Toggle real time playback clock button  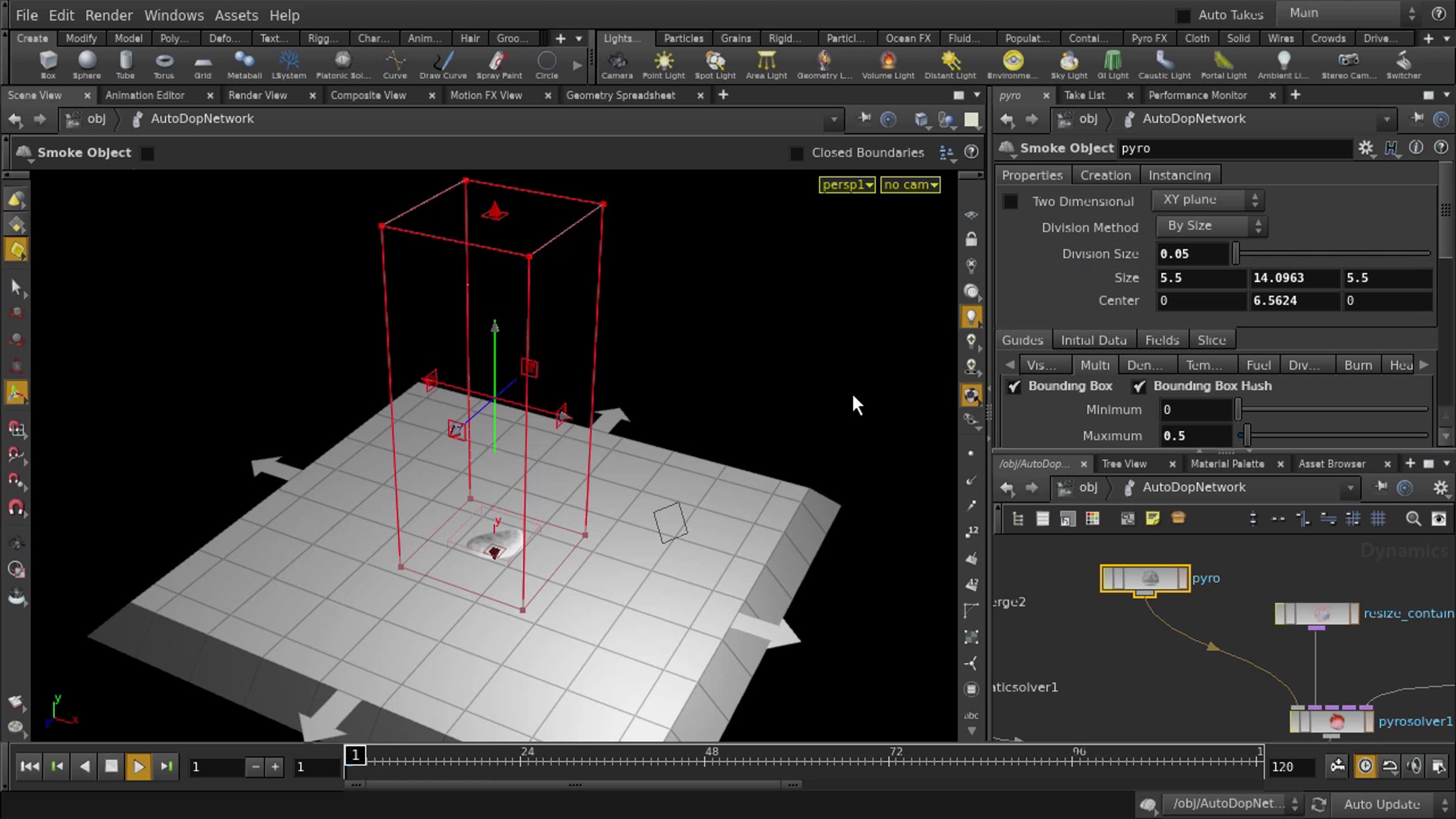(1365, 766)
